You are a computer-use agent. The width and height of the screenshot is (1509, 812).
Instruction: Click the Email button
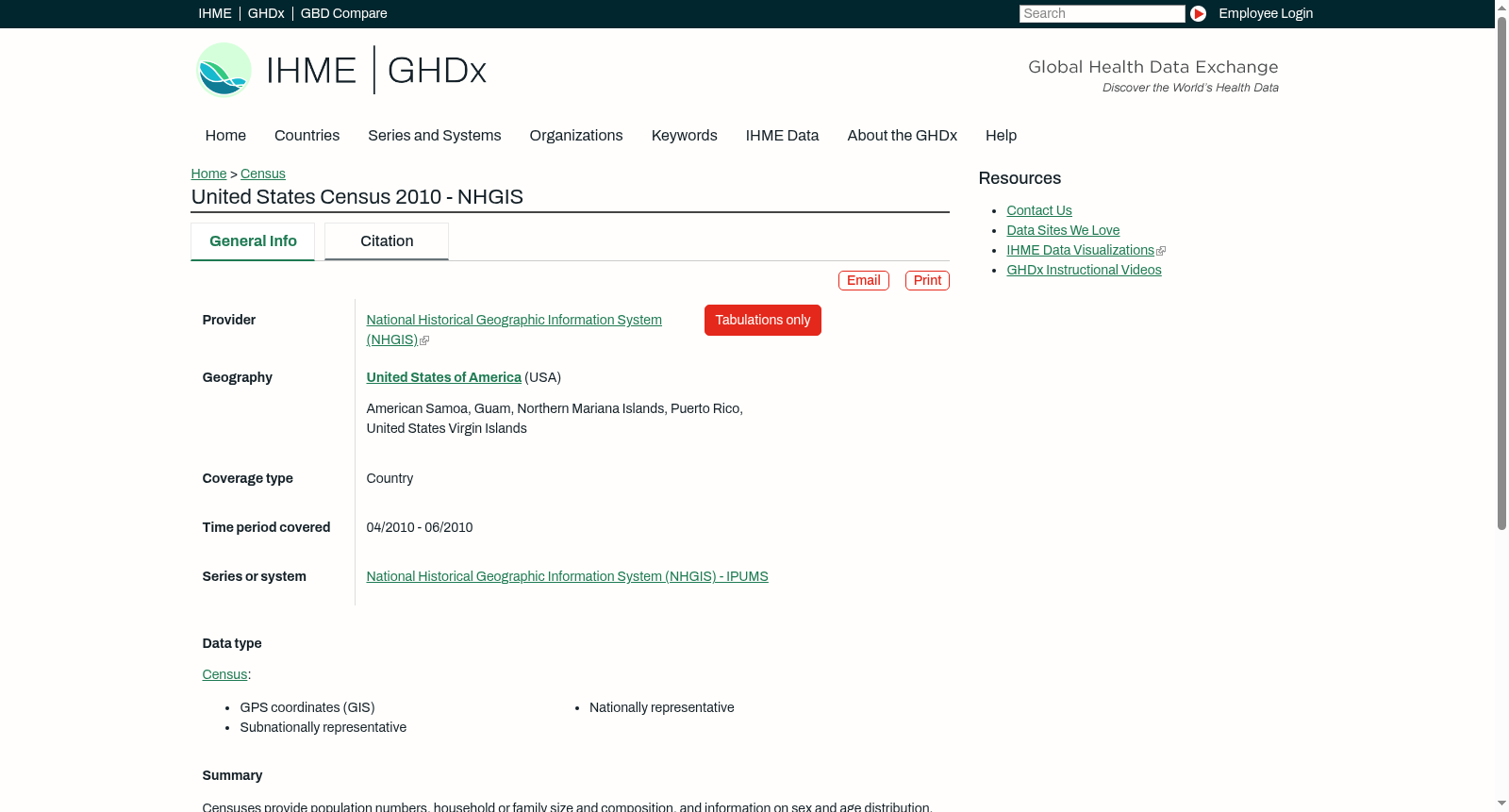click(864, 280)
